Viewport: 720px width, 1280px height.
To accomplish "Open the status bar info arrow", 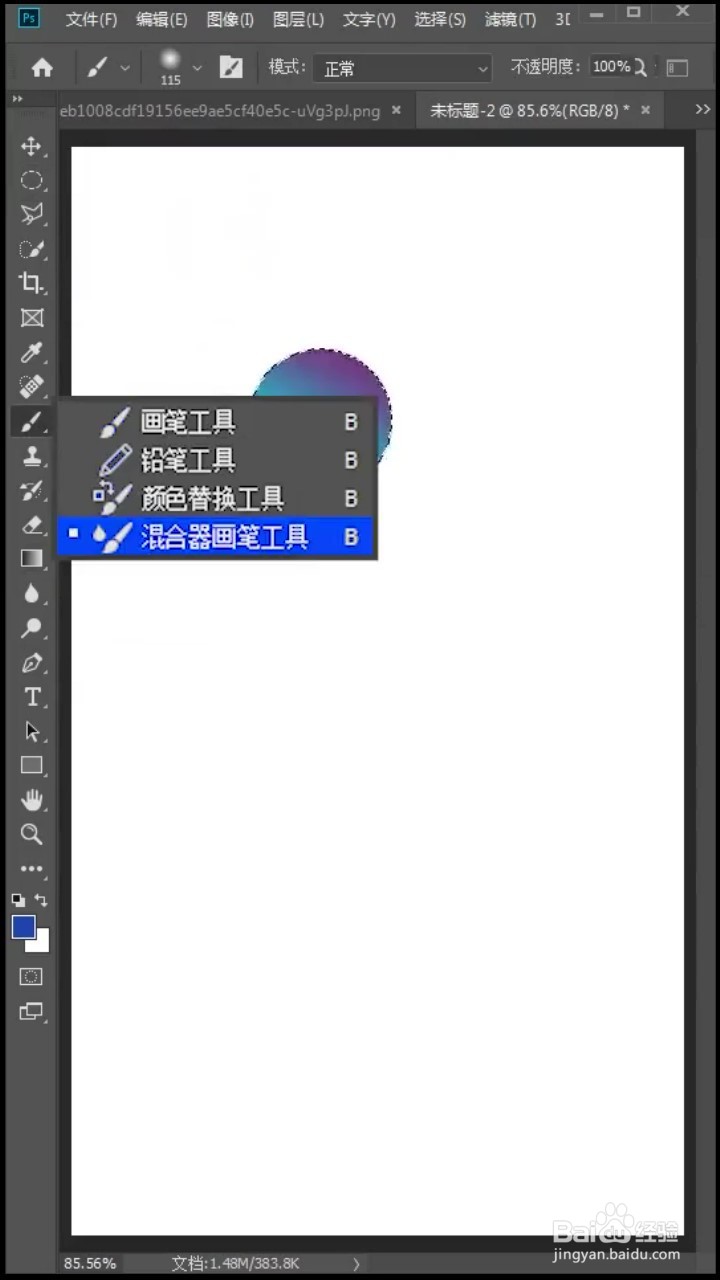I will (x=356, y=1263).
